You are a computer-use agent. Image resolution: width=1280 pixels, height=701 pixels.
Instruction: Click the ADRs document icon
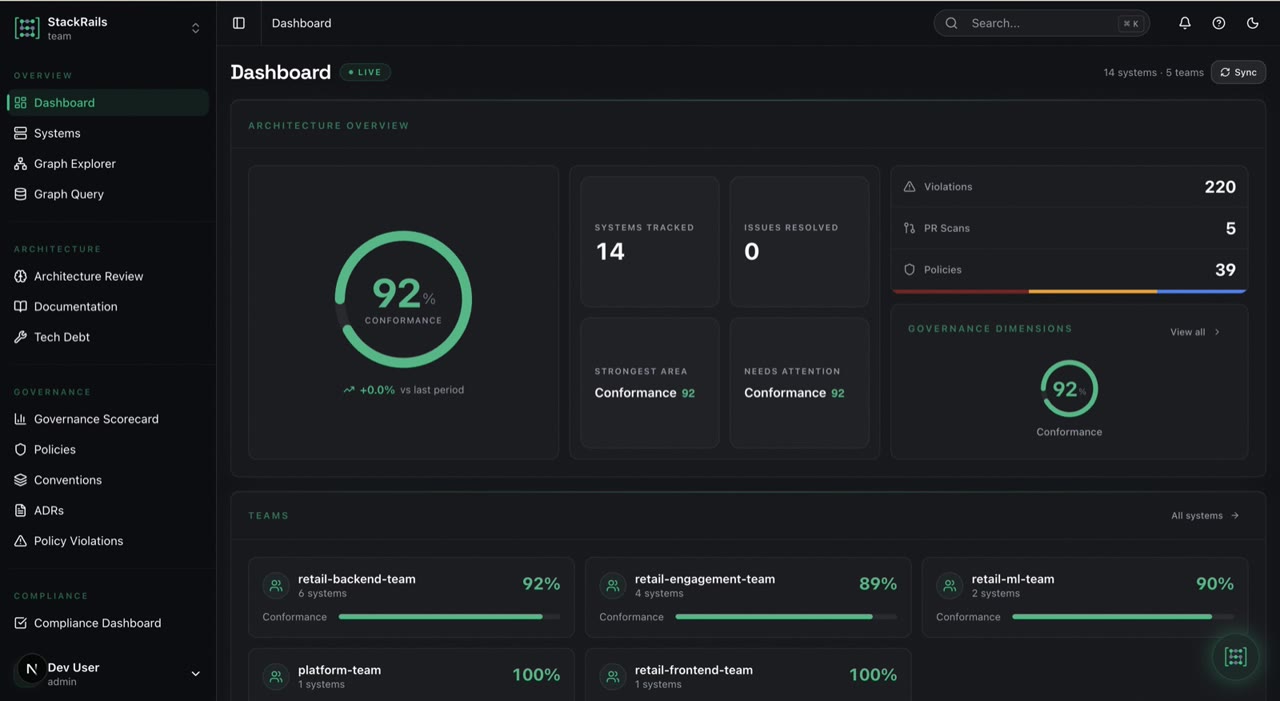point(20,511)
